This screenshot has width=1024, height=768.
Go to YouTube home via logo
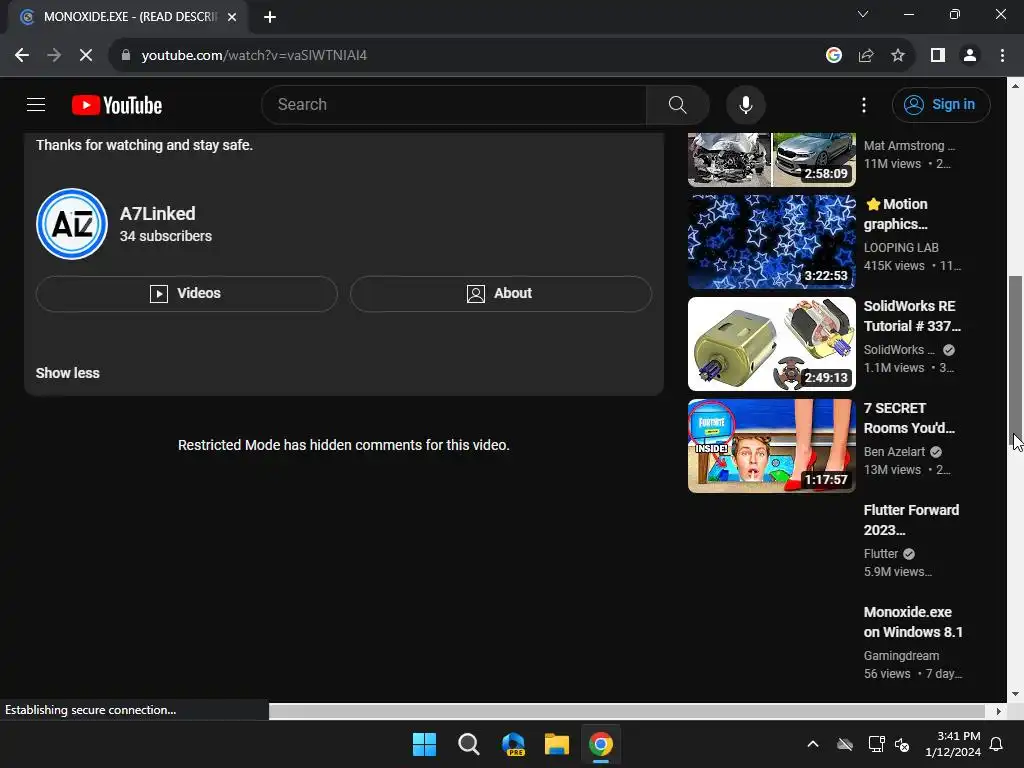pos(117,105)
